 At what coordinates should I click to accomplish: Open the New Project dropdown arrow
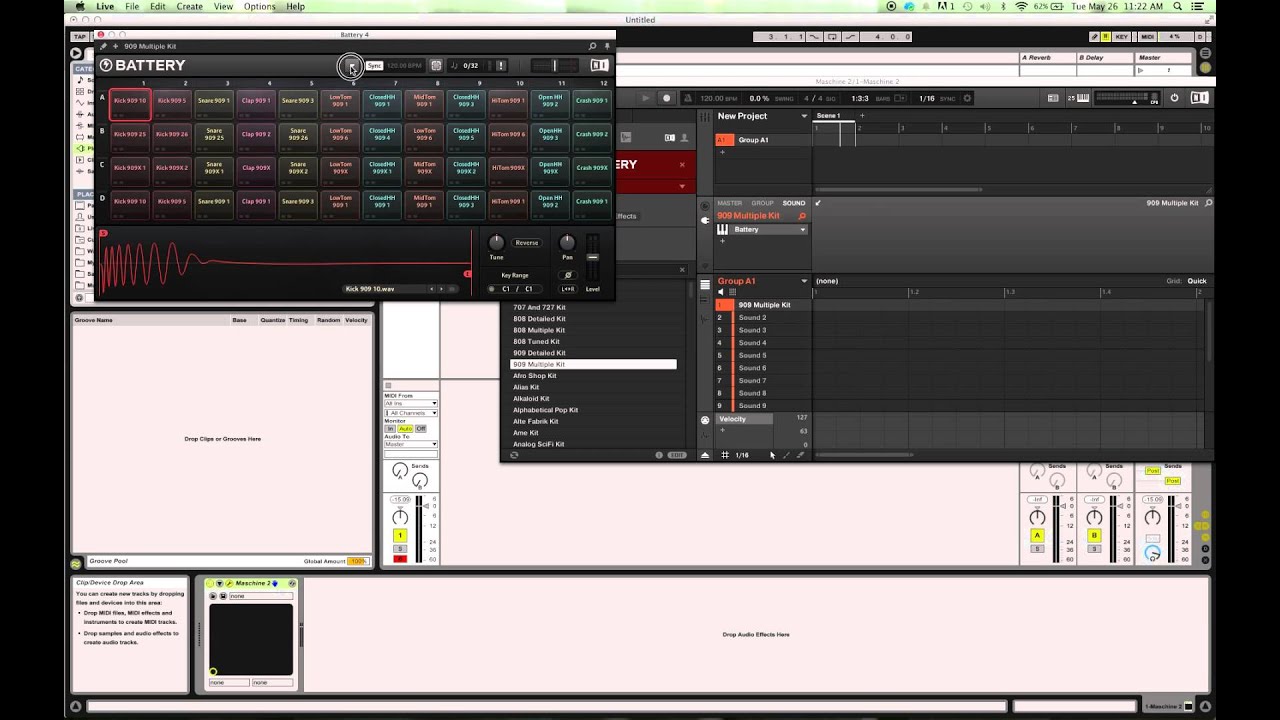coord(803,116)
